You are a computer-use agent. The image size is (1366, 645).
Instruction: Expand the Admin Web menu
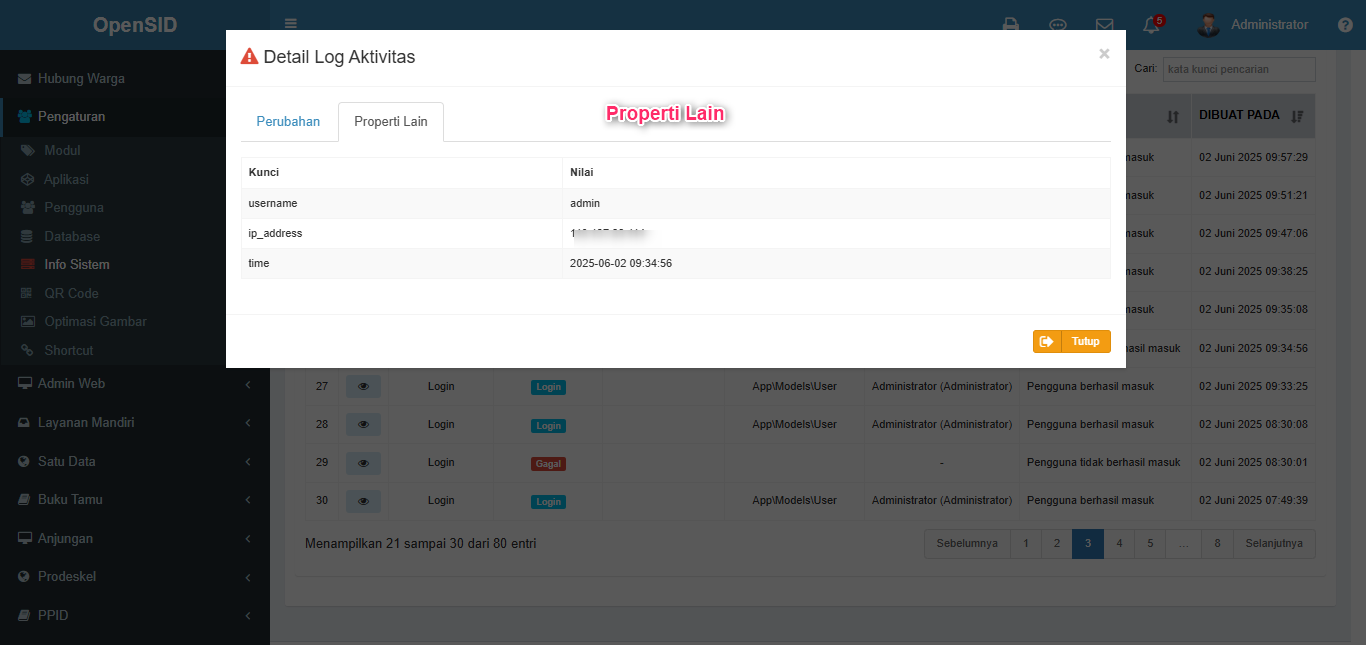point(135,384)
